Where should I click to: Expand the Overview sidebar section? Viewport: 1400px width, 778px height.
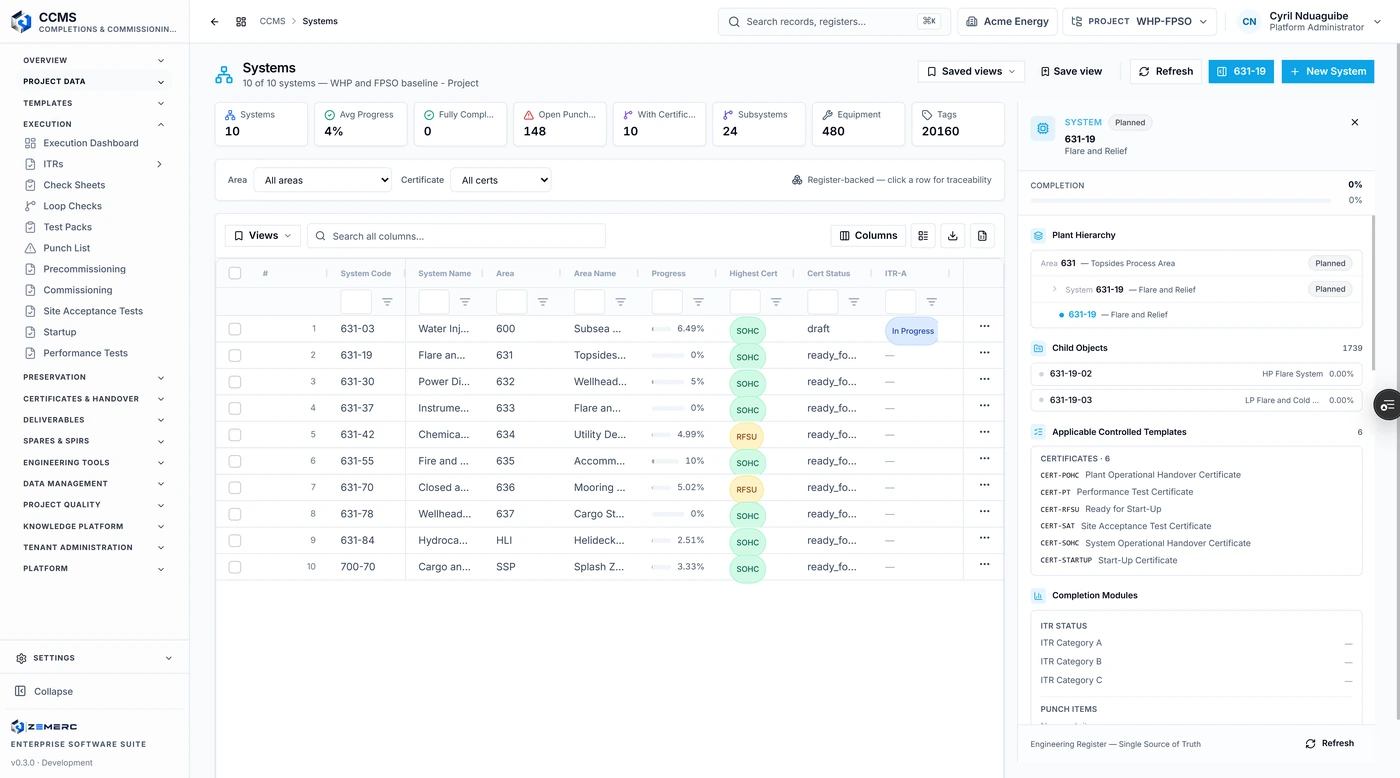tap(94, 60)
